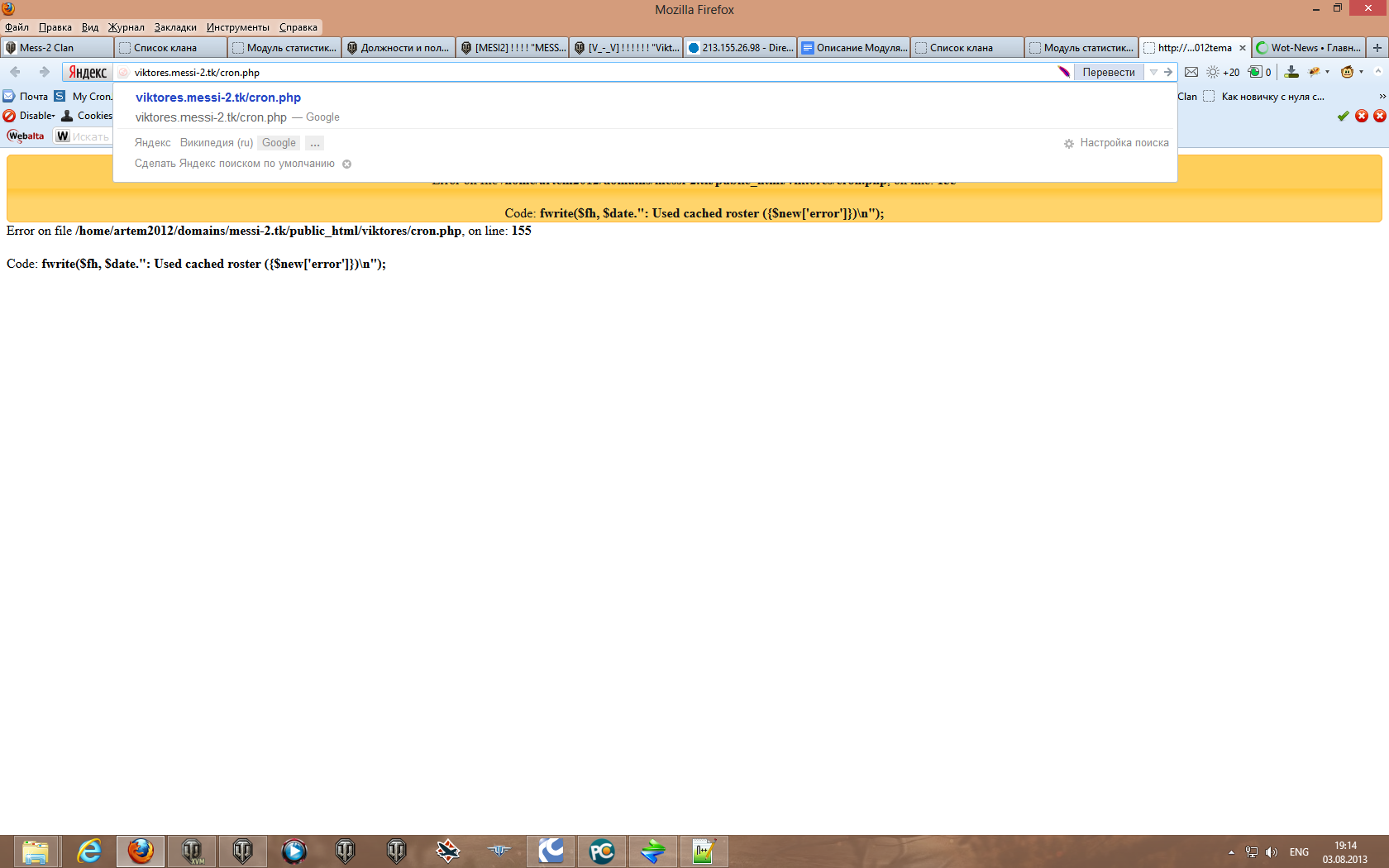The height and width of the screenshot is (868, 1389).
Task: Click the green checkmark icon
Action: (1343, 116)
